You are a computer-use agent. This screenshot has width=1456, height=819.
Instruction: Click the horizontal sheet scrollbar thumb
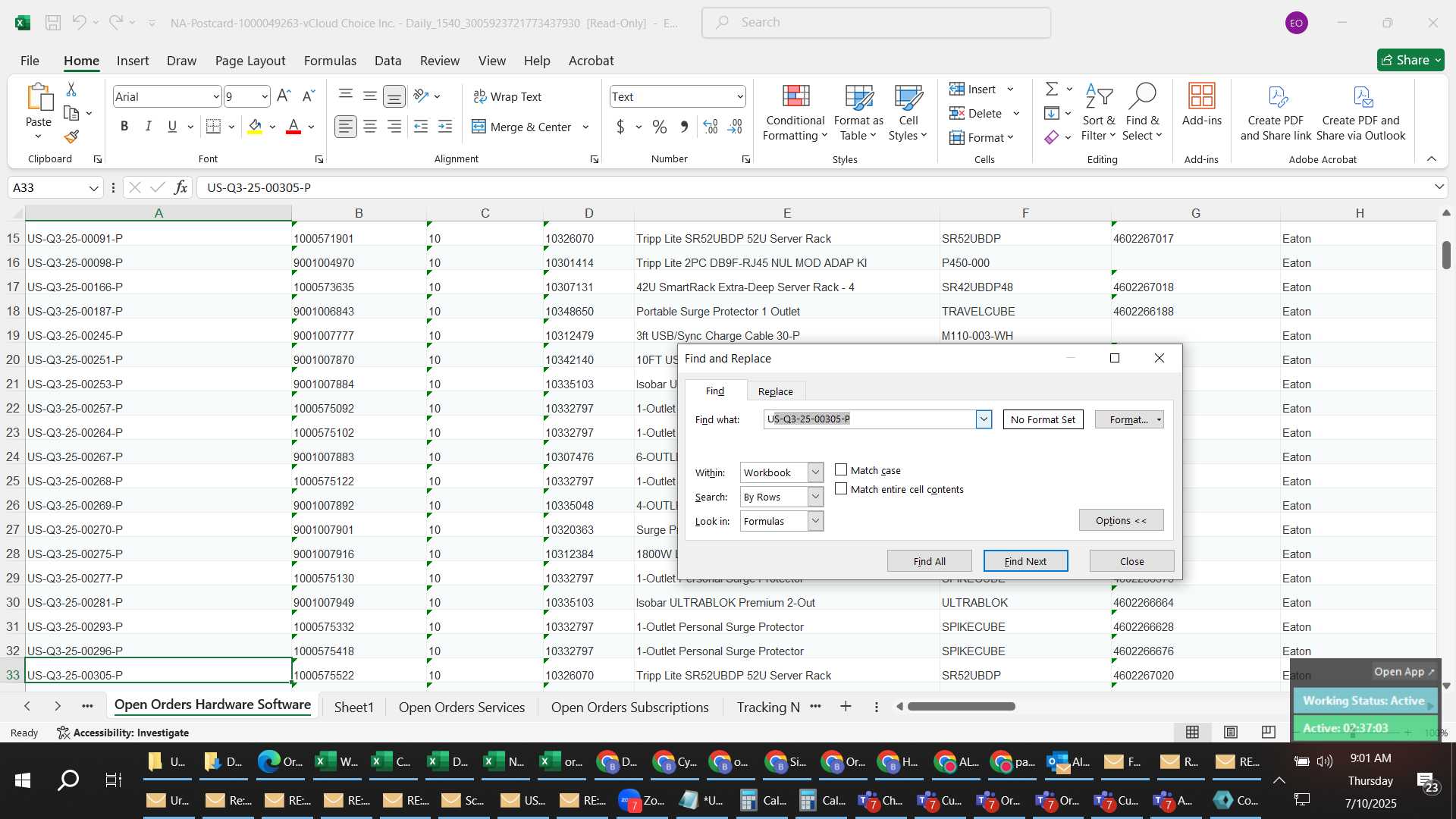(x=961, y=706)
